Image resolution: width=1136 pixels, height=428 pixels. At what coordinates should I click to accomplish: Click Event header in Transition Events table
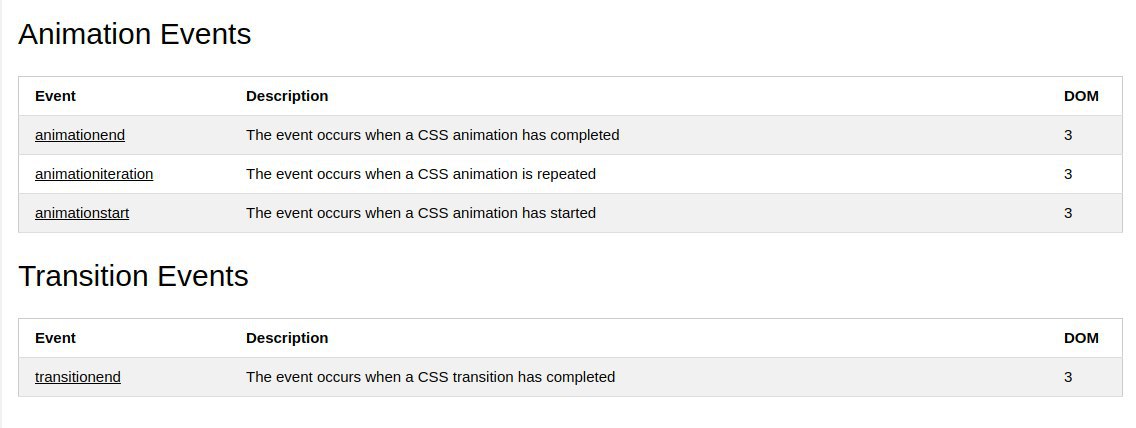(x=55, y=338)
